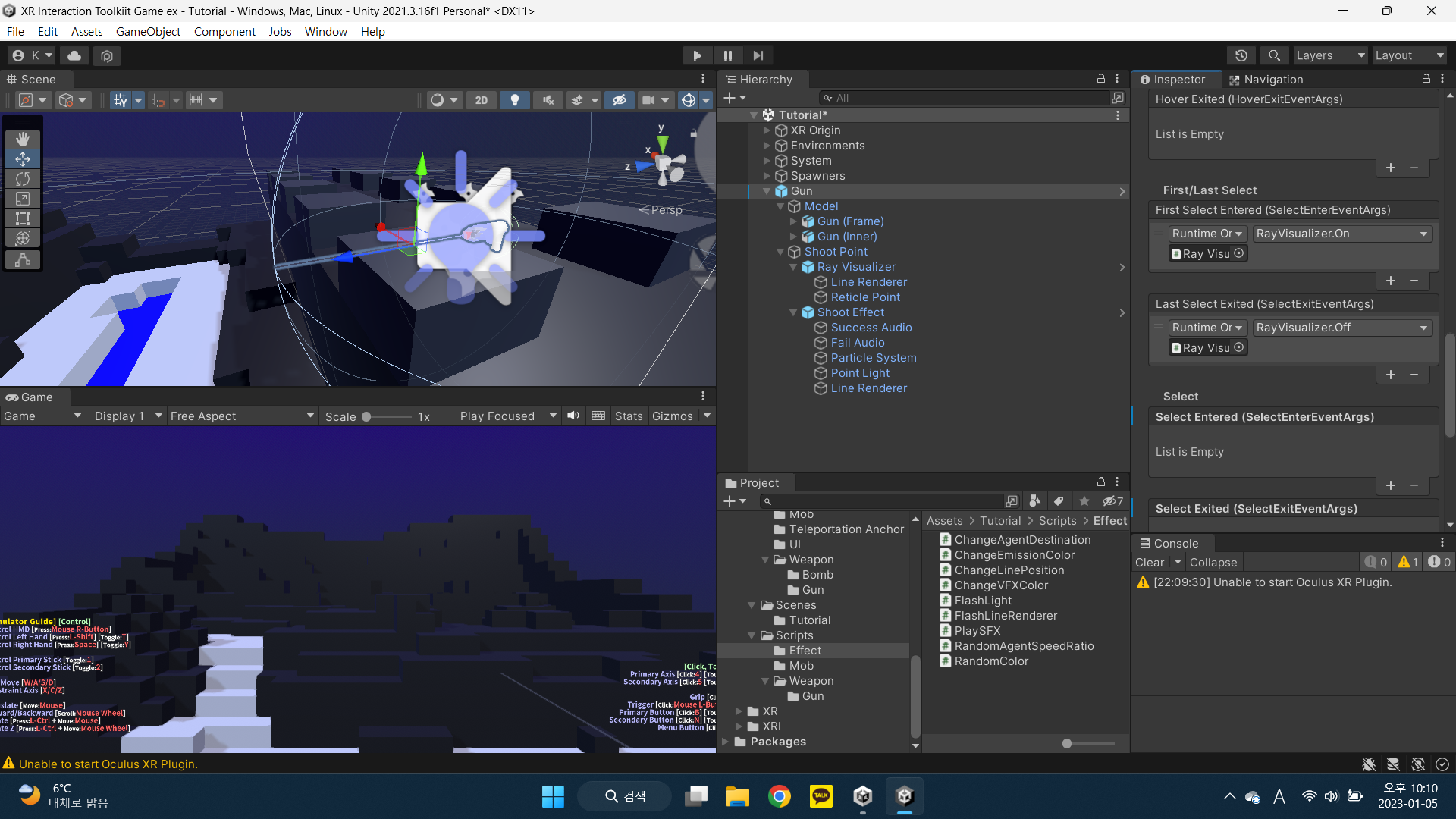Expand XR Origin in Hierarchy
This screenshot has height=819, width=1456.
coord(767,130)
